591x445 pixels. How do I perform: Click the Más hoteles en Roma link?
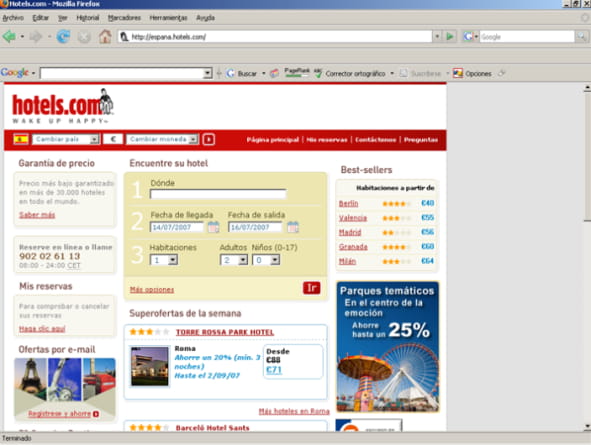click(294, 411)
